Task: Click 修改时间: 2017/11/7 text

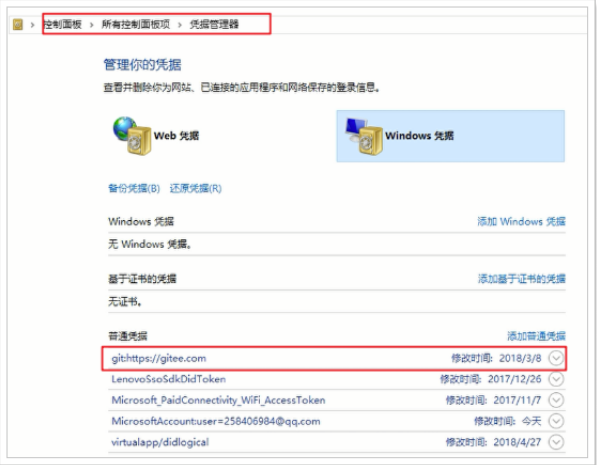Action: click(x=493, y=400)
